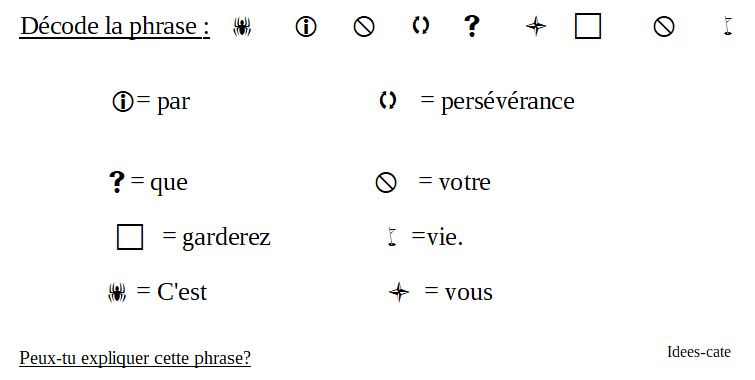Click the golf flag symbol ending the phrase
The image size is (755, 380).
pyautogui.click(x=728, y=26)
